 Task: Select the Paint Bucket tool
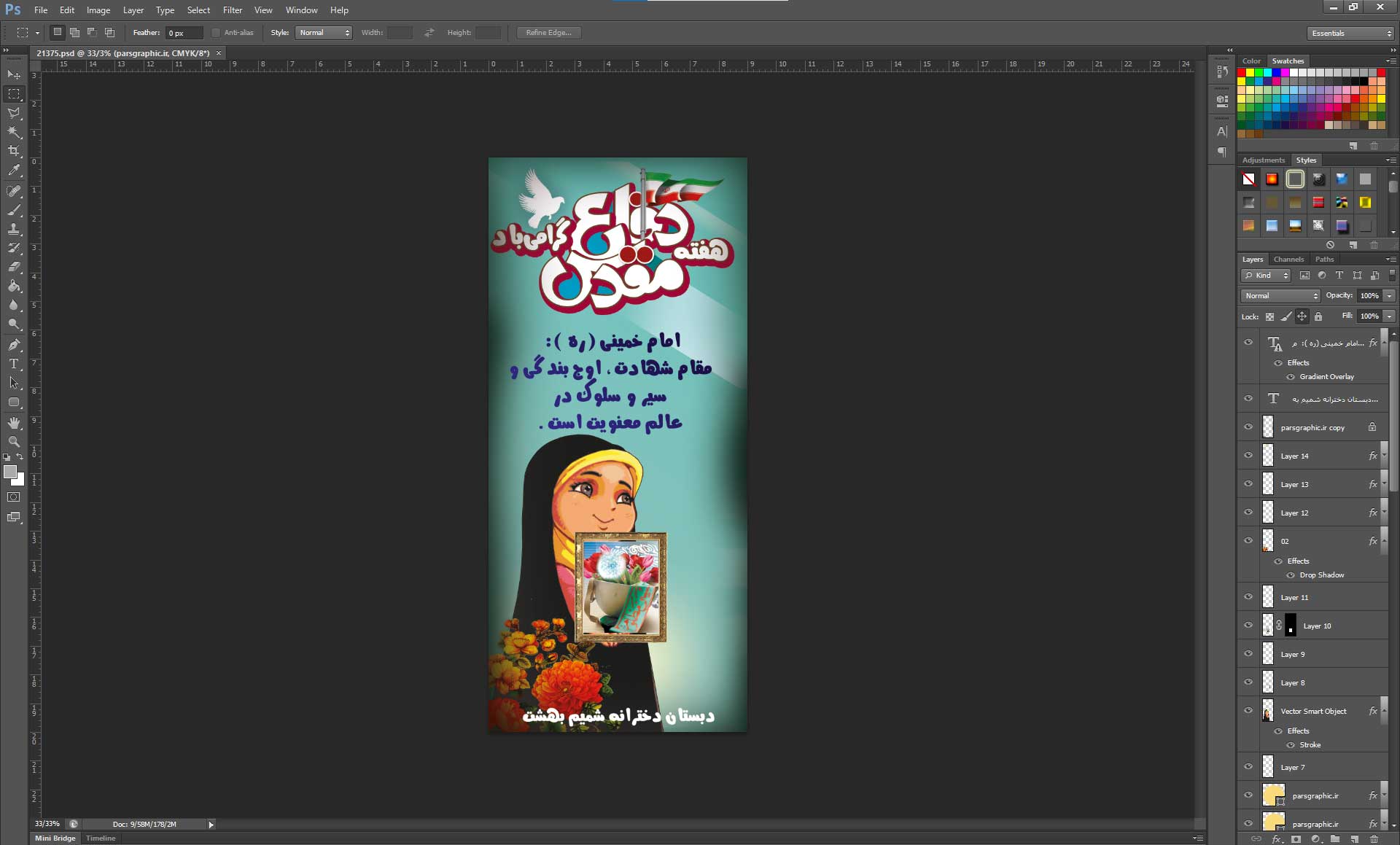(x=14, y=286)
